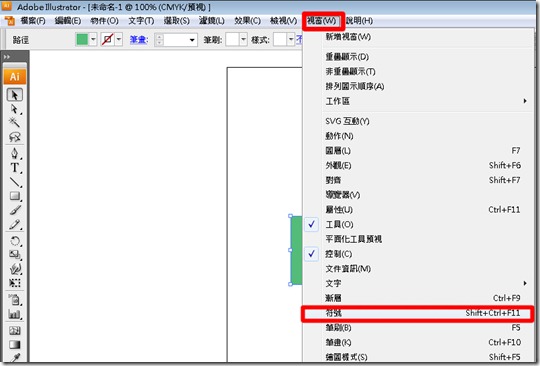This screenshot has height=366, width=540.
Task: Open the 筆刷 brush dropdown arrow
Action: [243, 40]
